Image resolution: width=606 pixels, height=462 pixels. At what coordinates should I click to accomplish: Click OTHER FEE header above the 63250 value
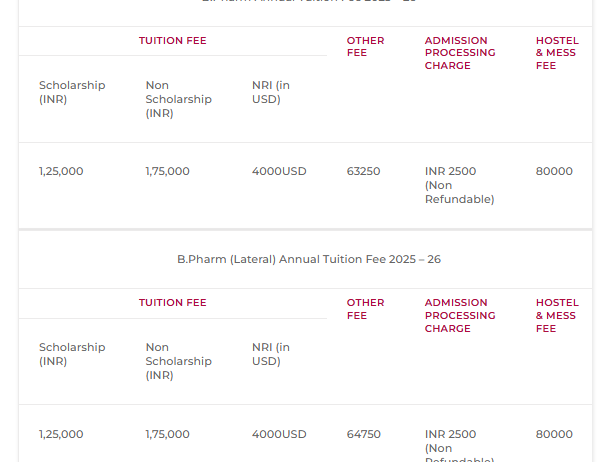tap(365, 47)
